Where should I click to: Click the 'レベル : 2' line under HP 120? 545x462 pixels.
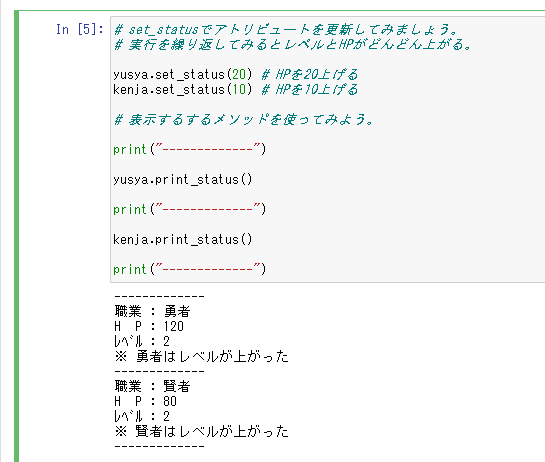(142, 341)
